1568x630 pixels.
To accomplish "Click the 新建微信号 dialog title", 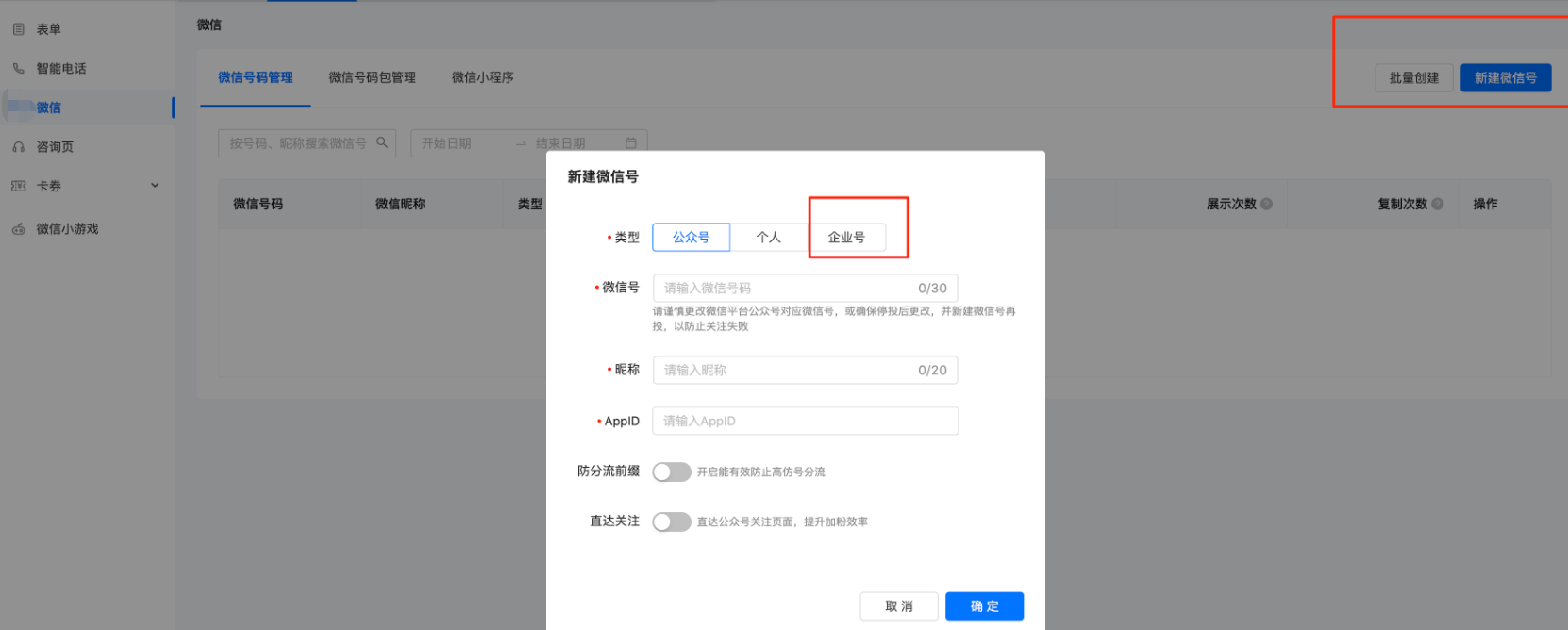I will pyautogui.click(x=603, y=176).
